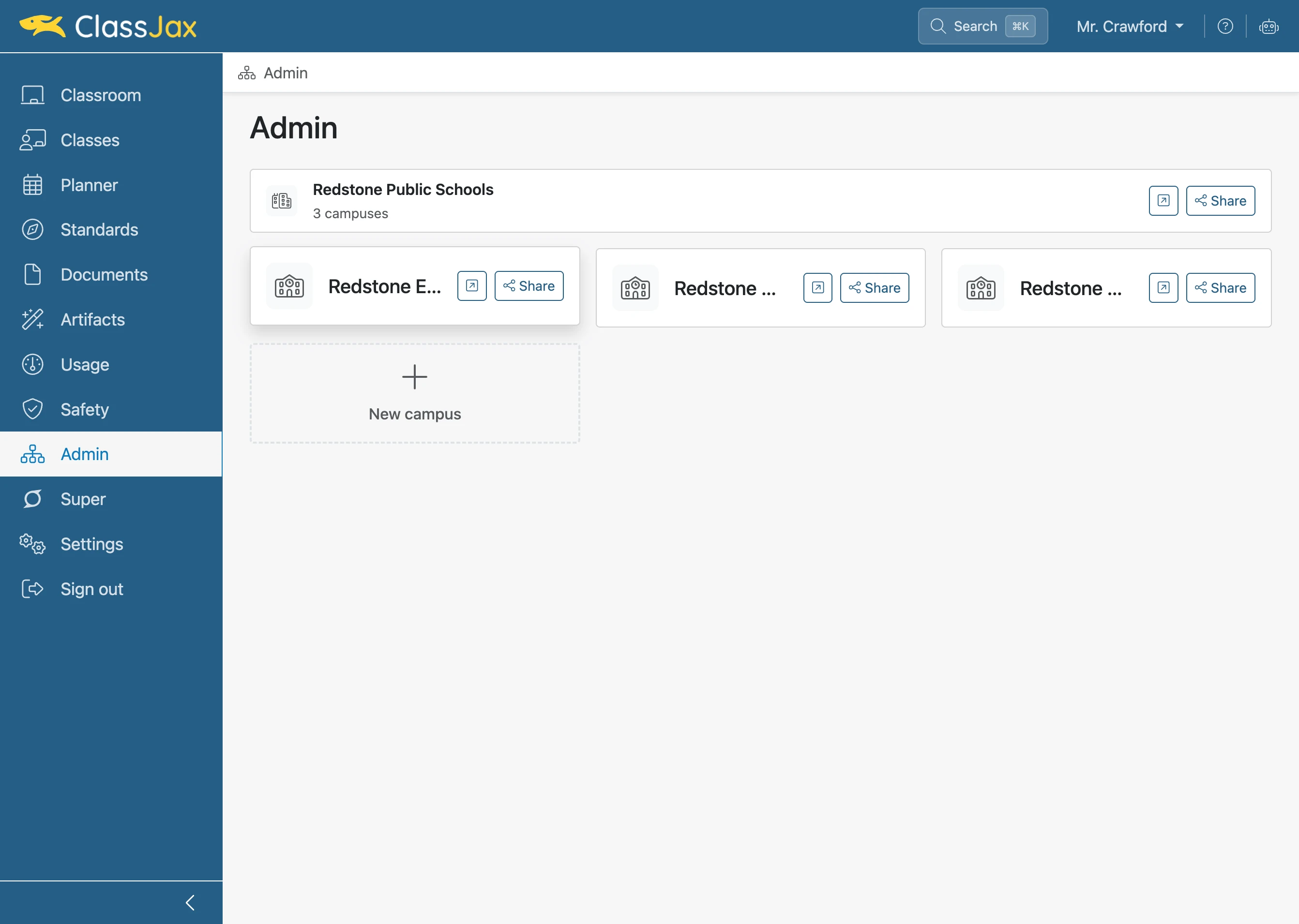Click the school building icon on second campus card

(634, 288)
